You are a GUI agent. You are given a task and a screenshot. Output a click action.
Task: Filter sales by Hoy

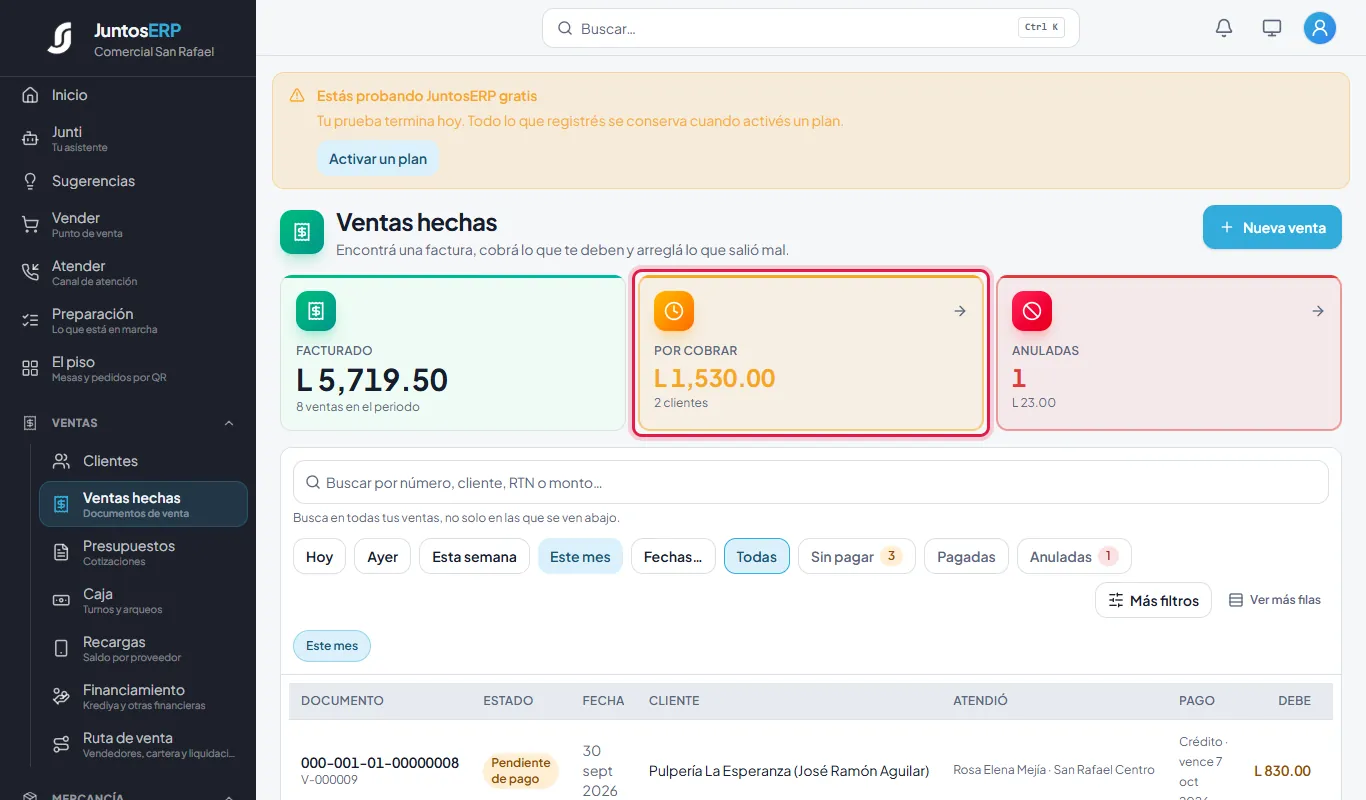click(319, 556)
